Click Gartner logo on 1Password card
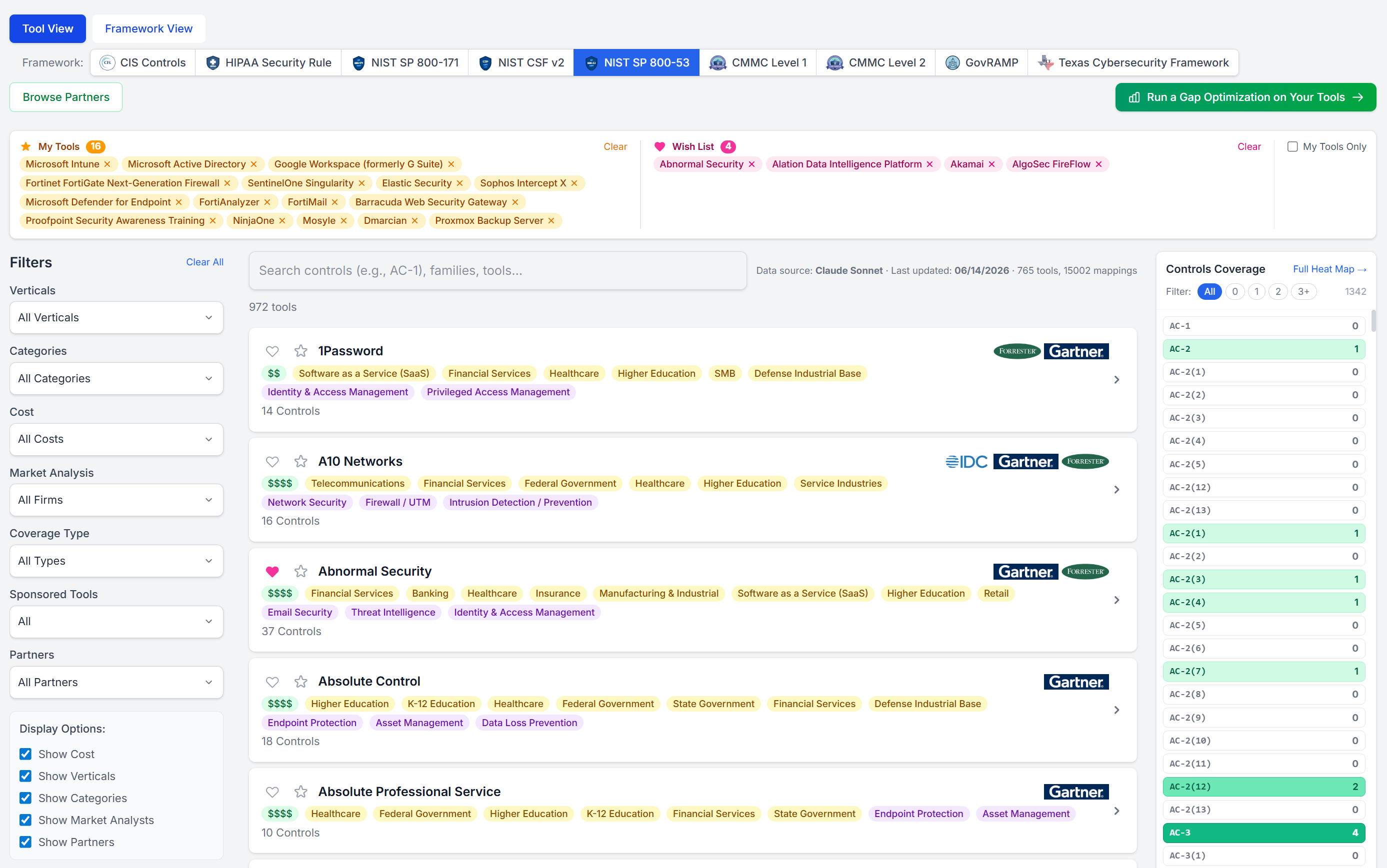 tap(1076, 351)
